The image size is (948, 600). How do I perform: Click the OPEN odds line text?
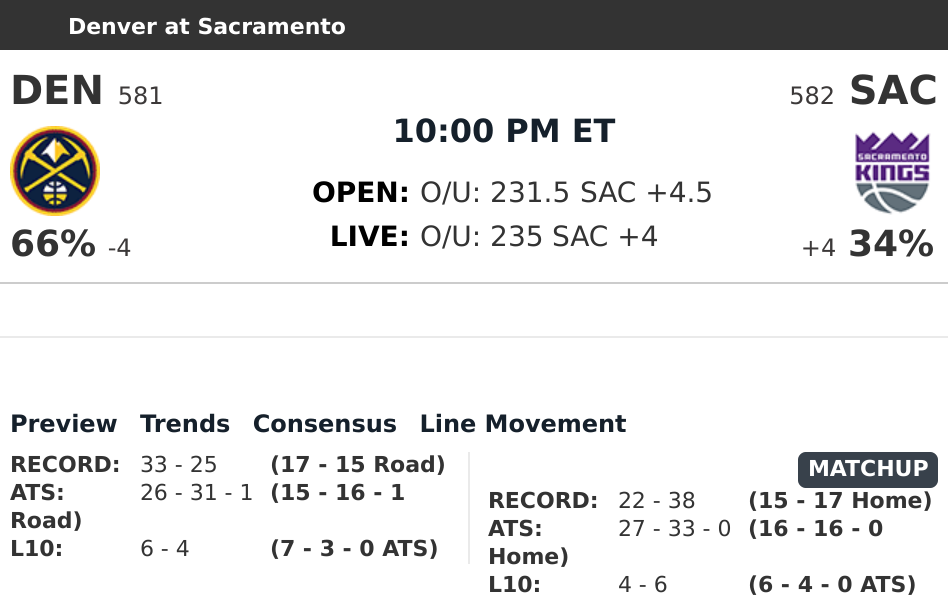[x=512, y=192]
